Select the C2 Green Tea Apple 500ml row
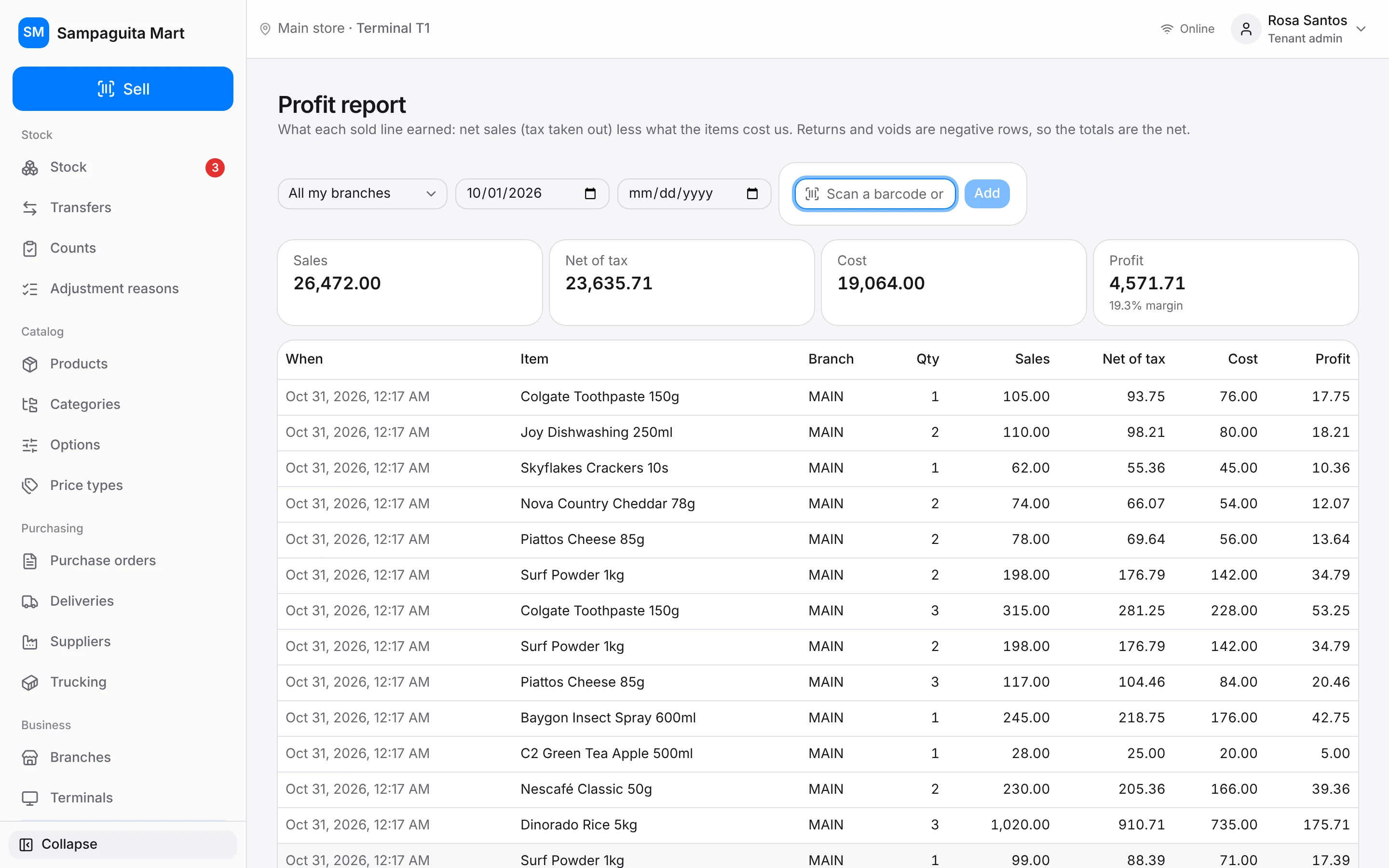1389x868 pixels. coord(817,753)
